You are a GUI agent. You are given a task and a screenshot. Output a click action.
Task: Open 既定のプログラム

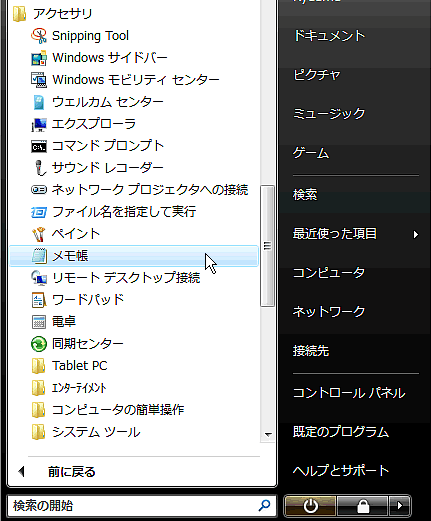pyautogui.click(x=340, y=432)
